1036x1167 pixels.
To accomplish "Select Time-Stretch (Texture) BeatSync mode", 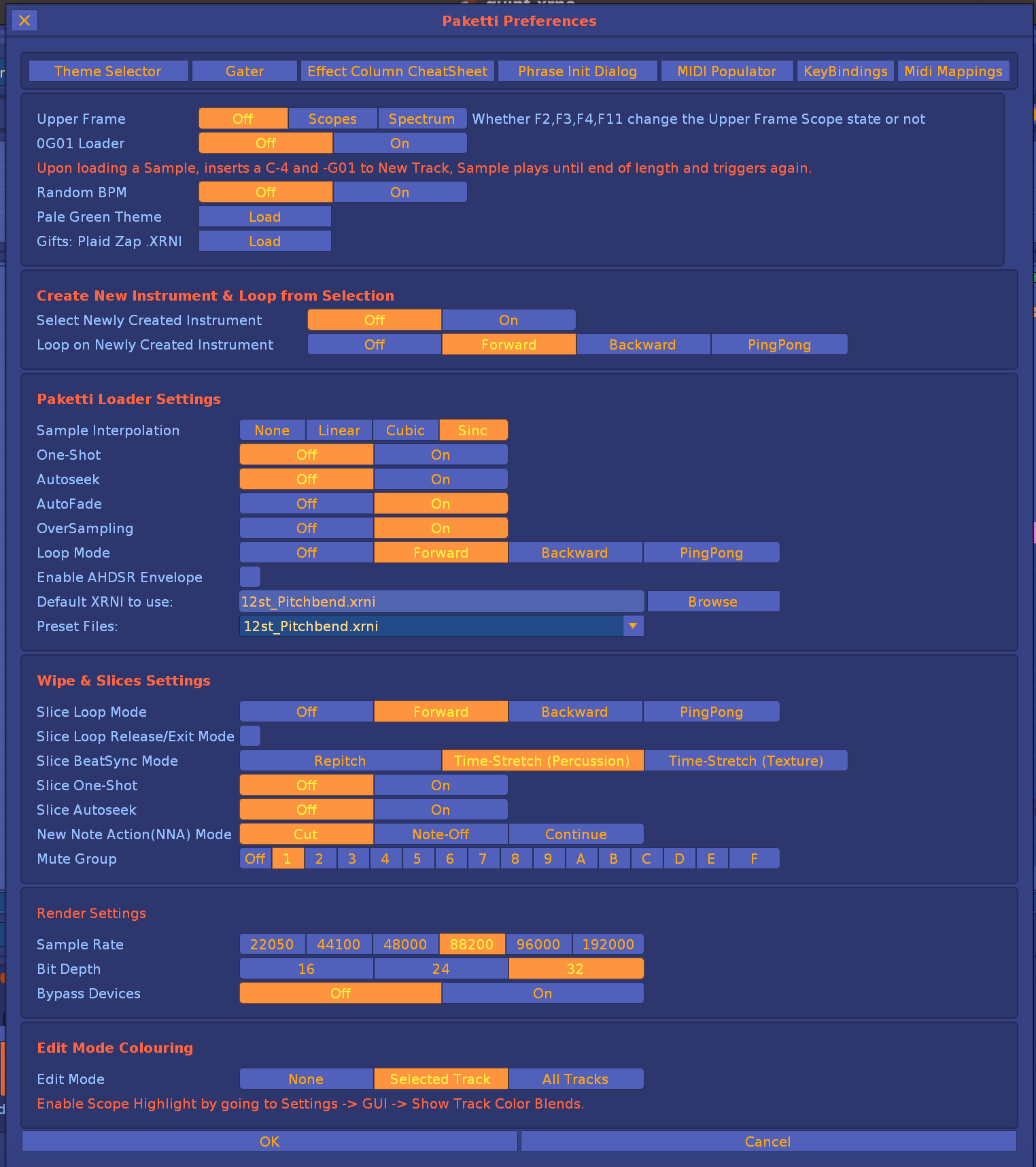I will pos(746,761).
